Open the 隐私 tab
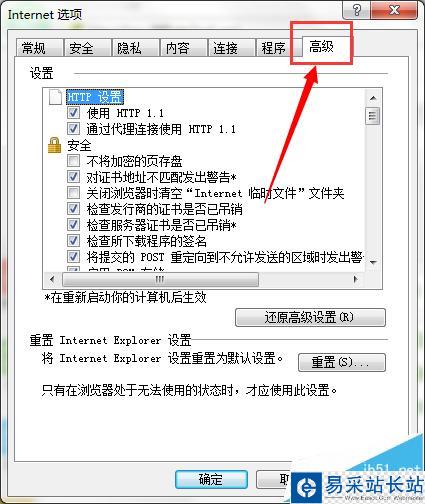 129,48
